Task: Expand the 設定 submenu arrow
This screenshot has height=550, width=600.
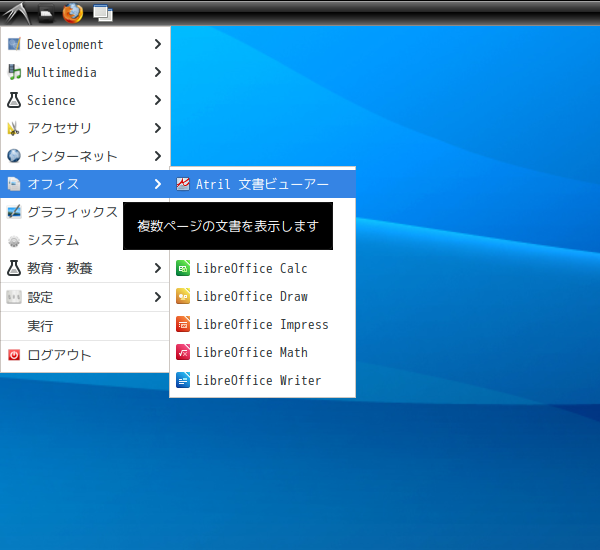Action: [158, 297]
